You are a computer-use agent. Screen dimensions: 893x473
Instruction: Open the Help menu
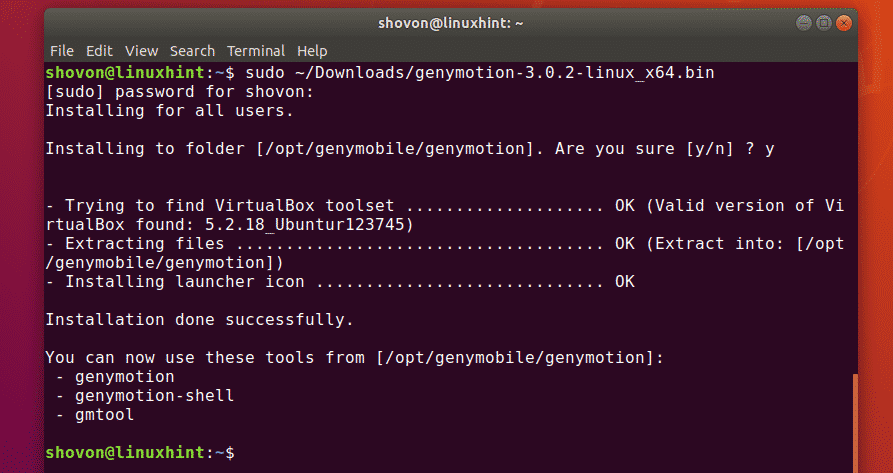point(312,50)
